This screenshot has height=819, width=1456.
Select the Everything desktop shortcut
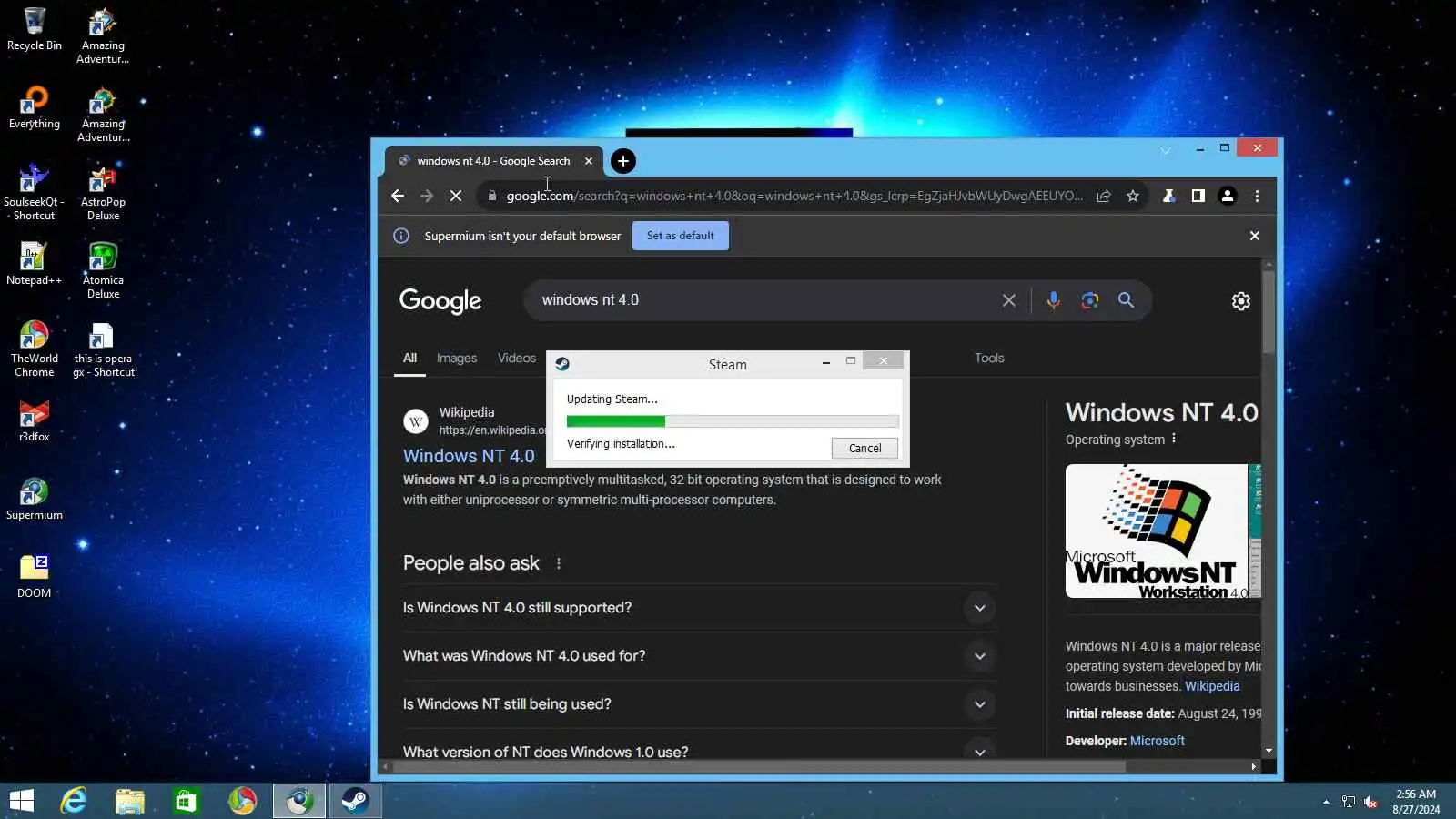[x=35, y=107]
